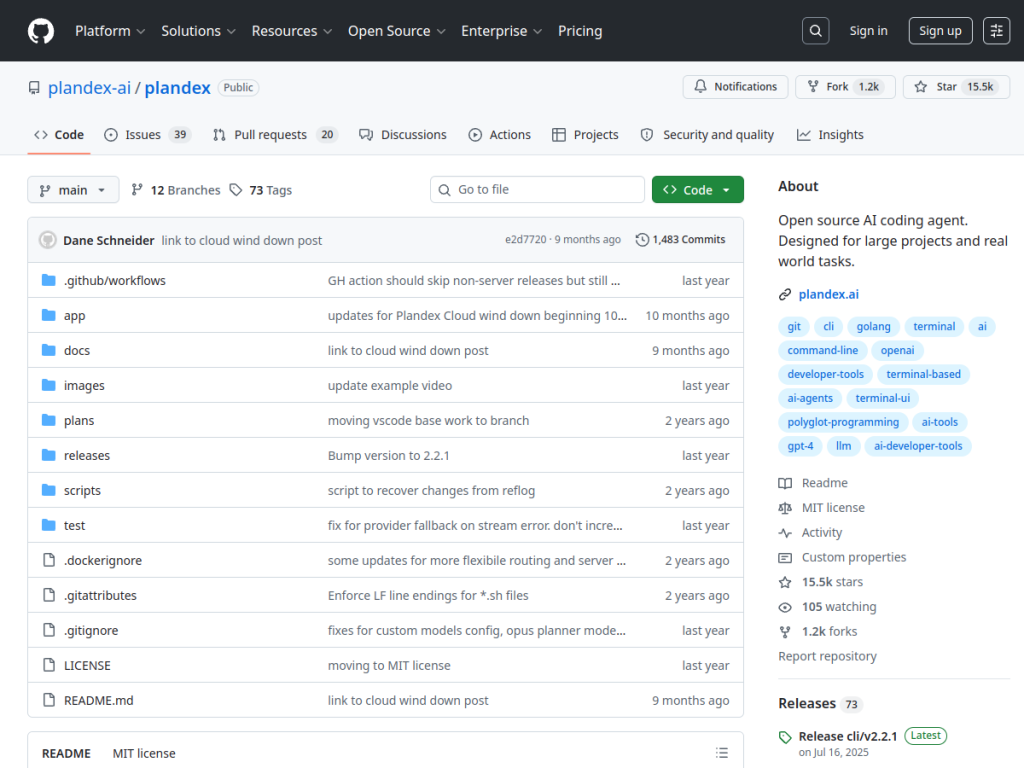Image resolution: width=1024 pixels, height=768 pixels.
Task: Expand the Enterprise menu
Action: [501, 31]
